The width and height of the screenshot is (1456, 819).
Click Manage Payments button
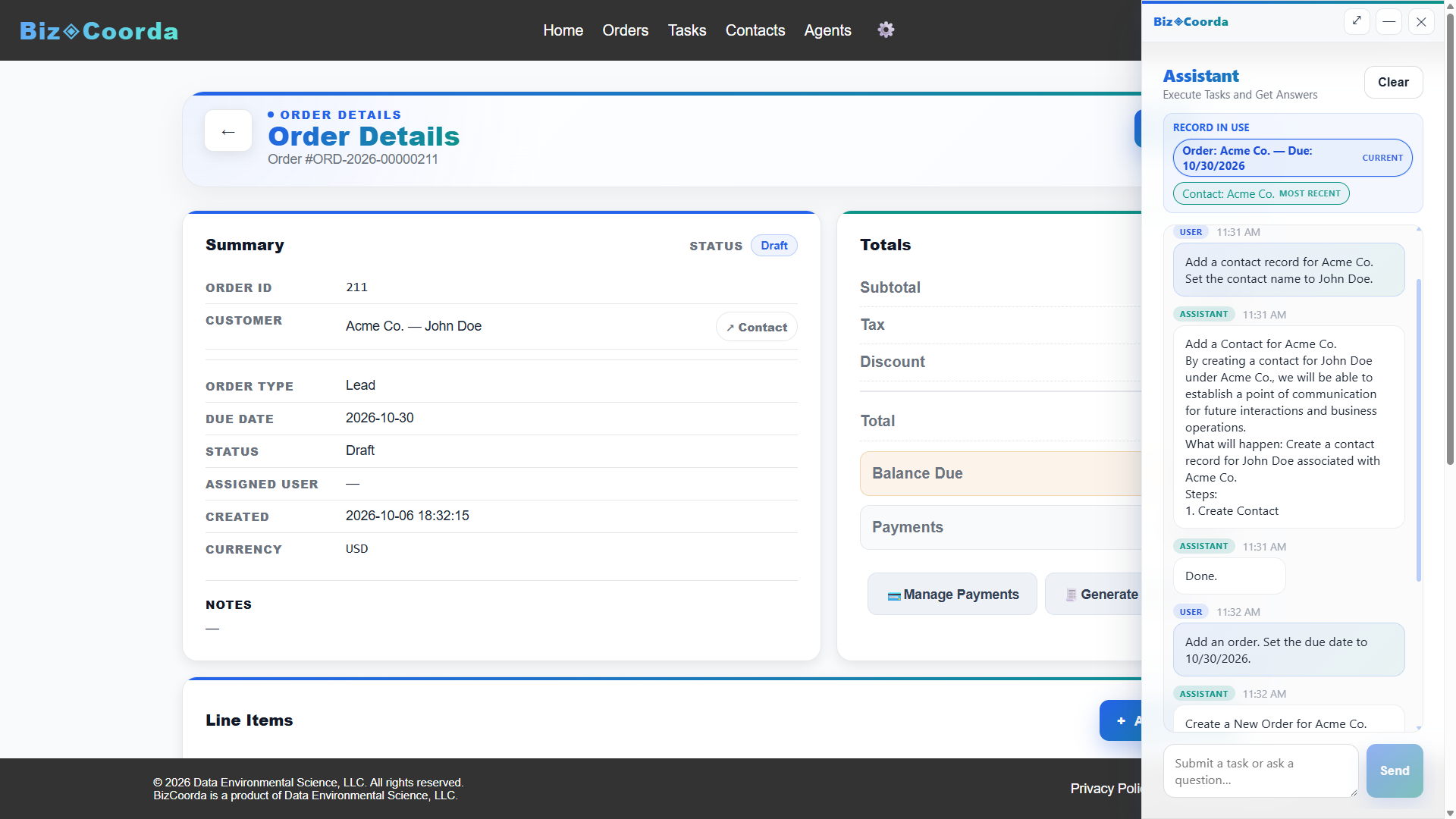pos(952,594)
